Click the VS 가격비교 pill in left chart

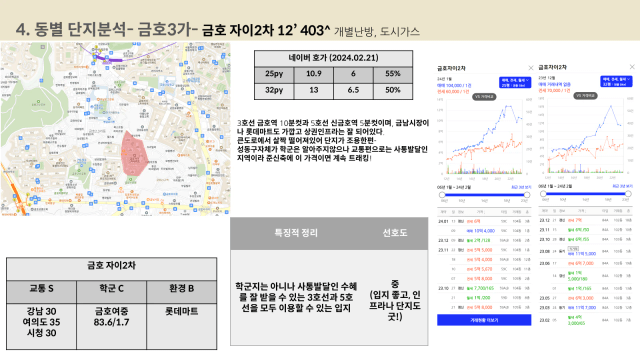(x=484, y=97)
